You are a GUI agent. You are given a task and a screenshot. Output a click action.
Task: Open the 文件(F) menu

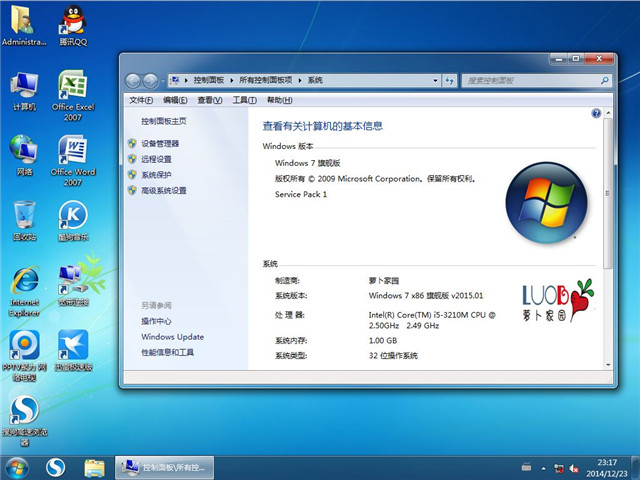pos(141,100)
